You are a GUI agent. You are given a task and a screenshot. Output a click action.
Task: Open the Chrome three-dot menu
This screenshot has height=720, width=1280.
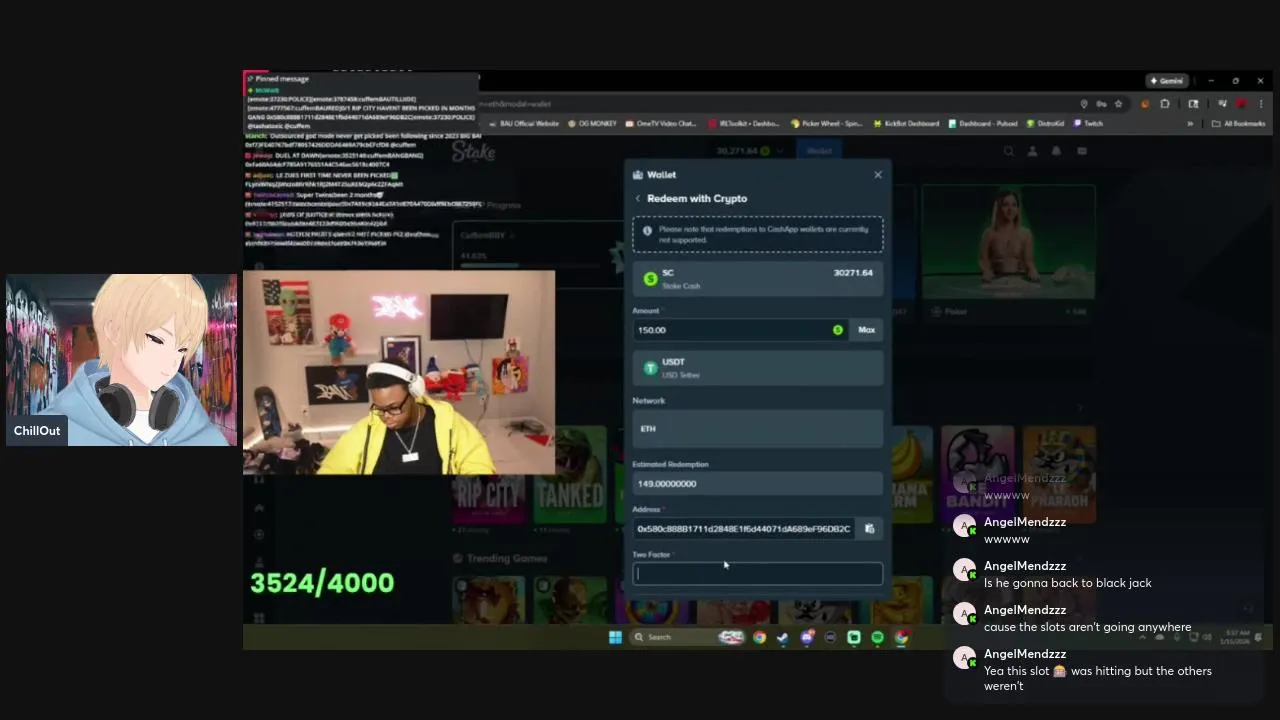click(1261, 104)
